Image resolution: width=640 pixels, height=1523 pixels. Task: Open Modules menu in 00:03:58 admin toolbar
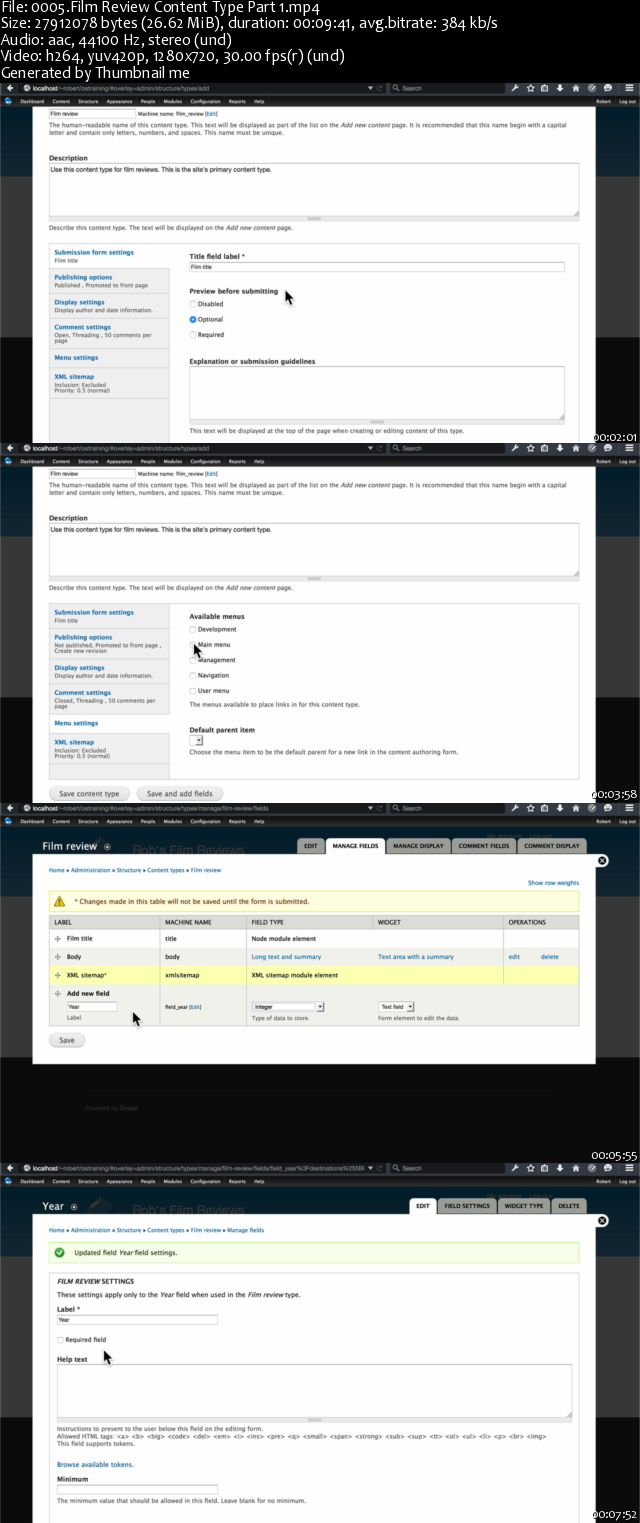(x=173, y=461)
